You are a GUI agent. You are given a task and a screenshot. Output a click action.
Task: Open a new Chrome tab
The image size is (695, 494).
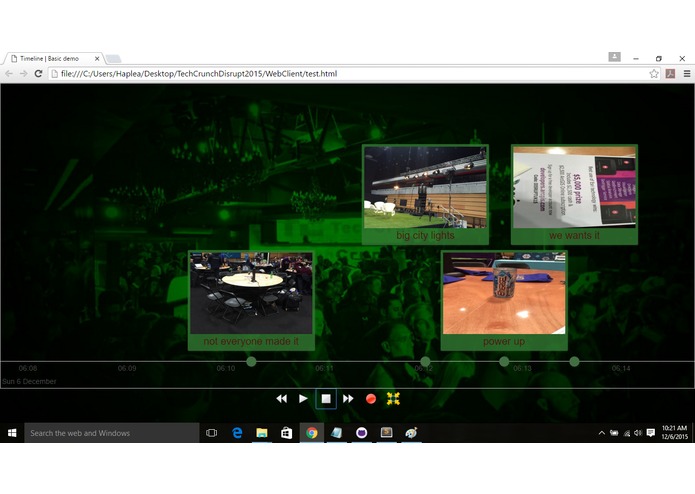click(x=113, y=59)
